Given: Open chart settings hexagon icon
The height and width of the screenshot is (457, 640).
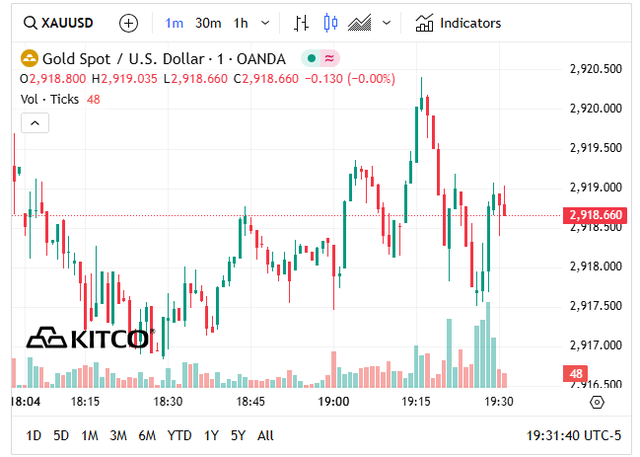Looking at the screenshot, I should pos(597,403).
